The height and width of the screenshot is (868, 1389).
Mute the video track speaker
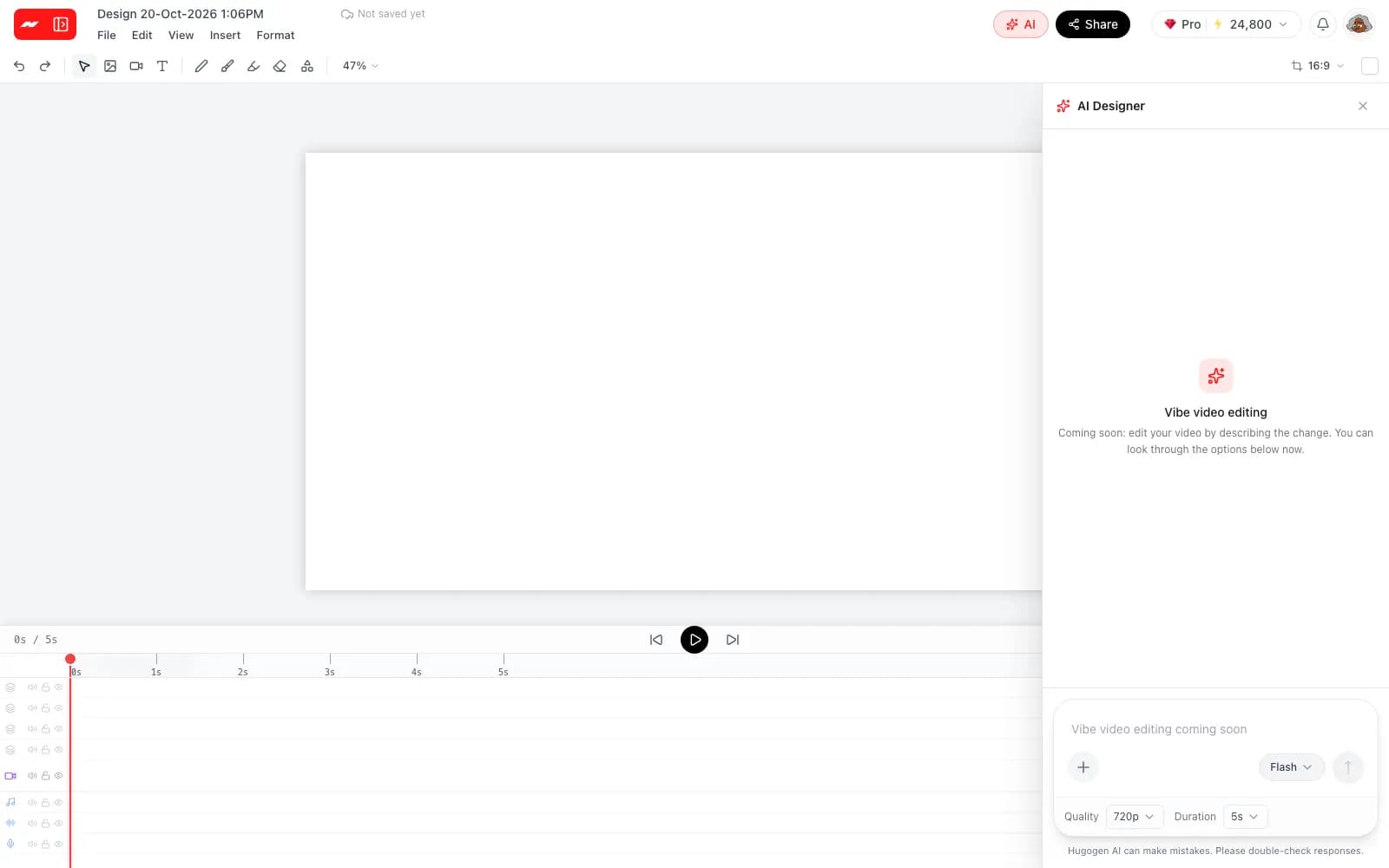tap(32, 776)
